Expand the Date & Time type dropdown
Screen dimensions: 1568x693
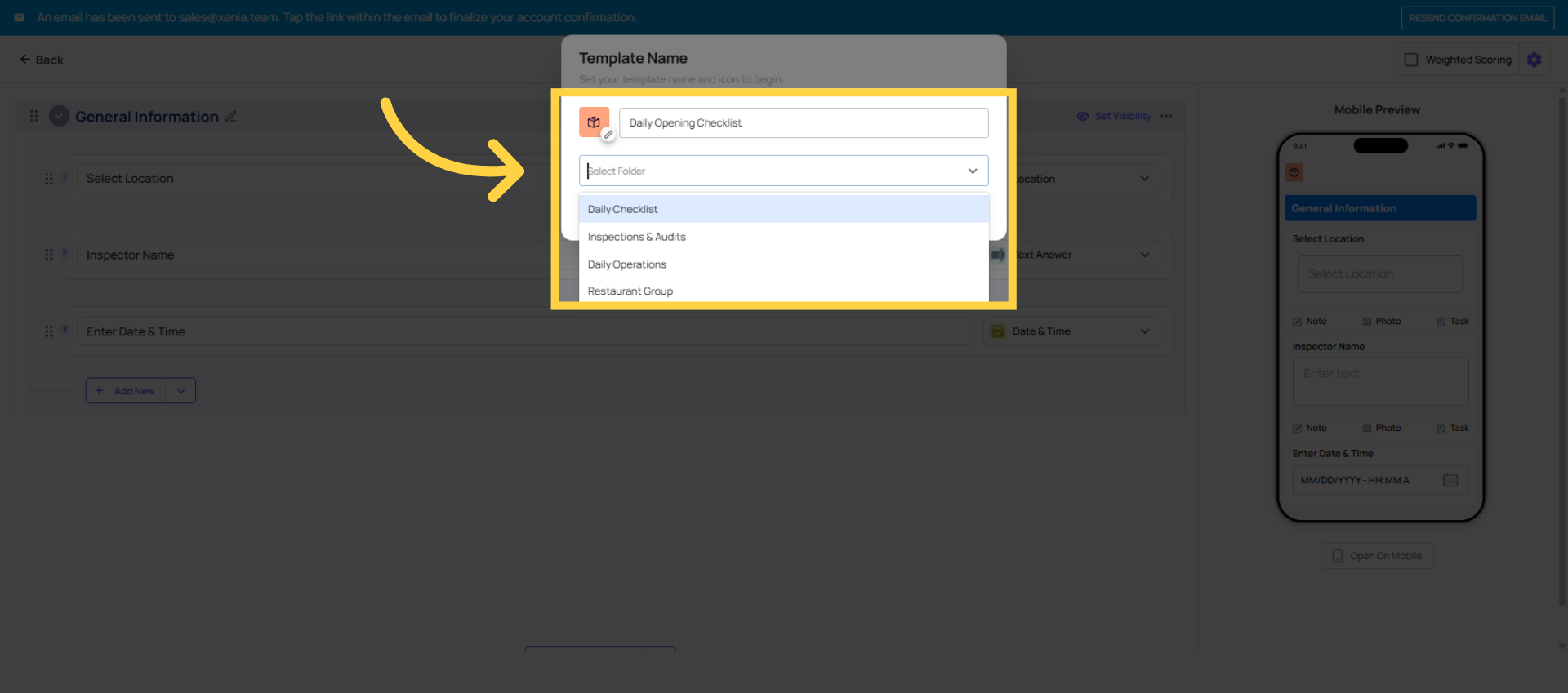click(1145, 331)
